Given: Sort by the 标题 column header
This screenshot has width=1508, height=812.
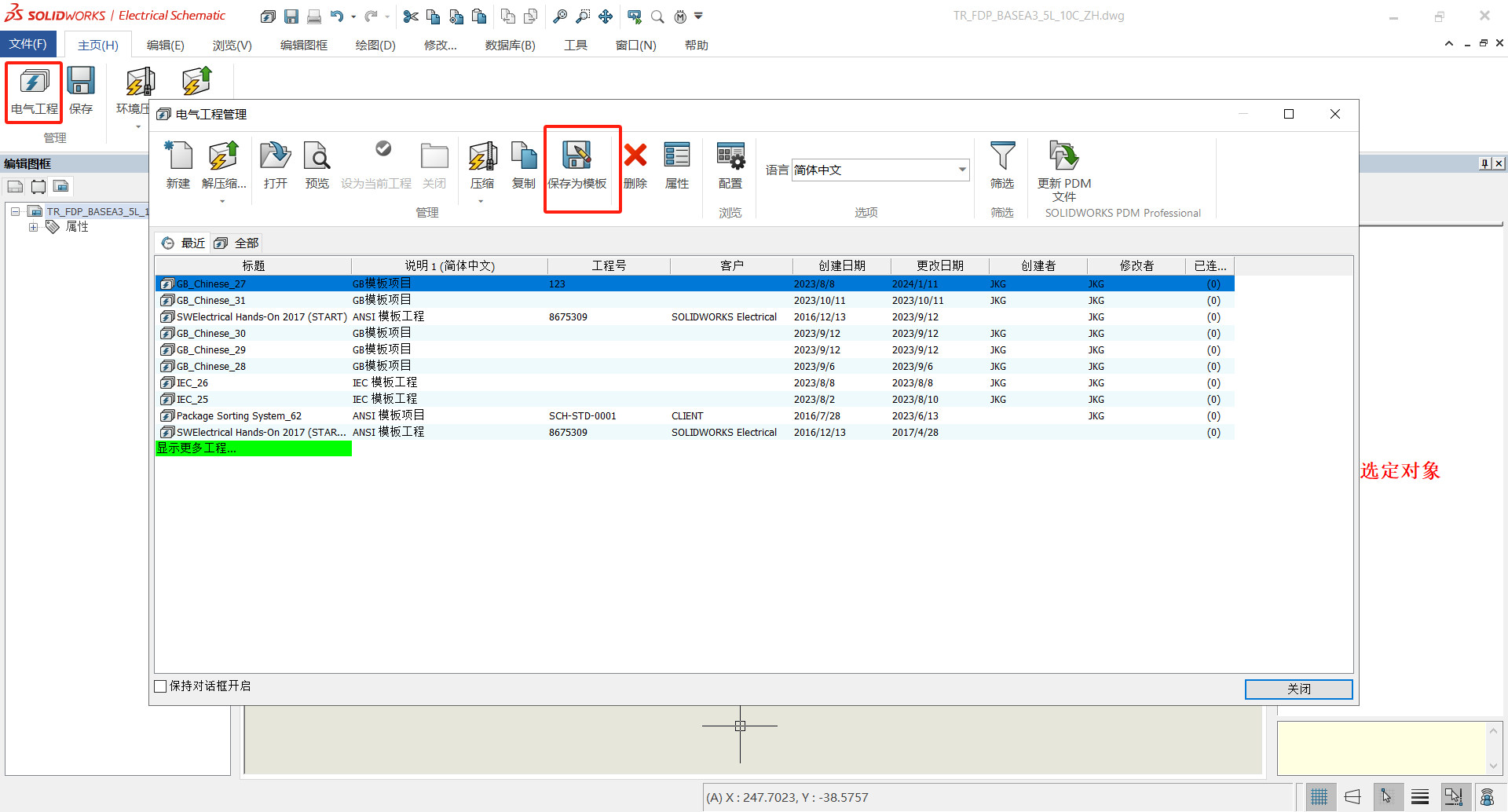Looking at the screenshot, I should tap(253, 265).
